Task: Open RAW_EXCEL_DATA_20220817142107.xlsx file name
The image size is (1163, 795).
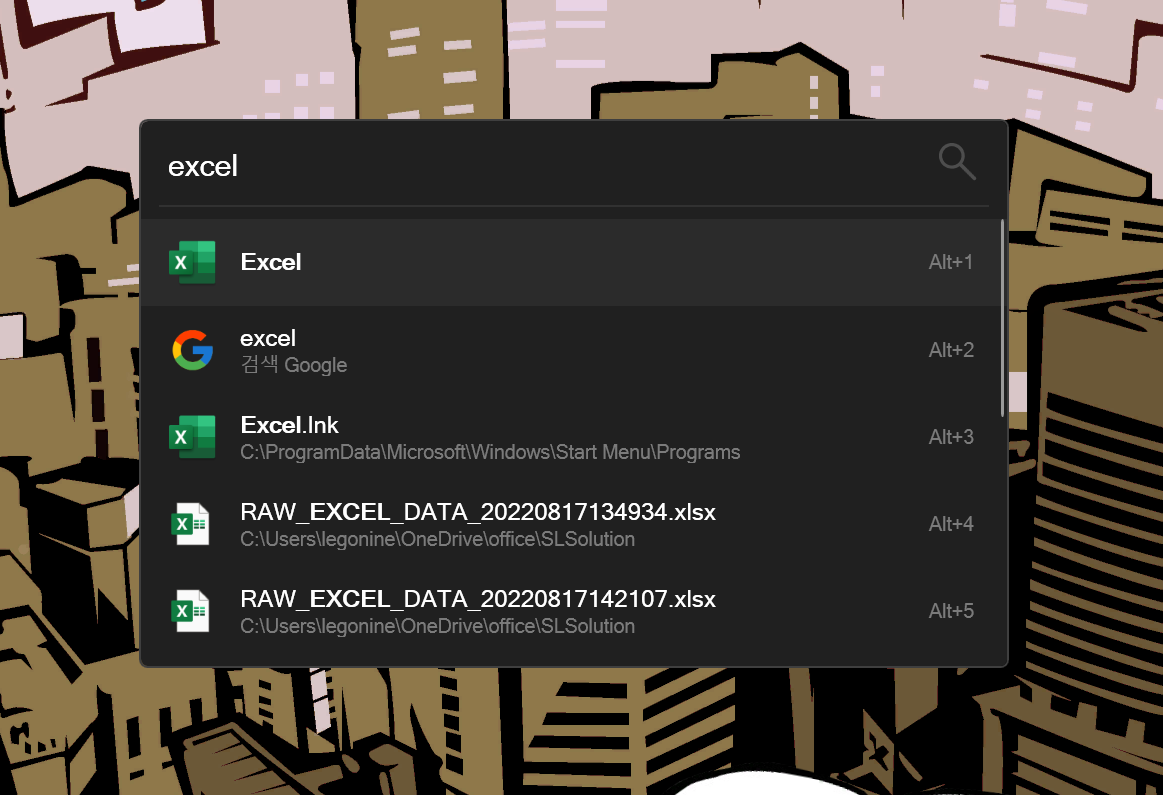Action: coord(478,599)
